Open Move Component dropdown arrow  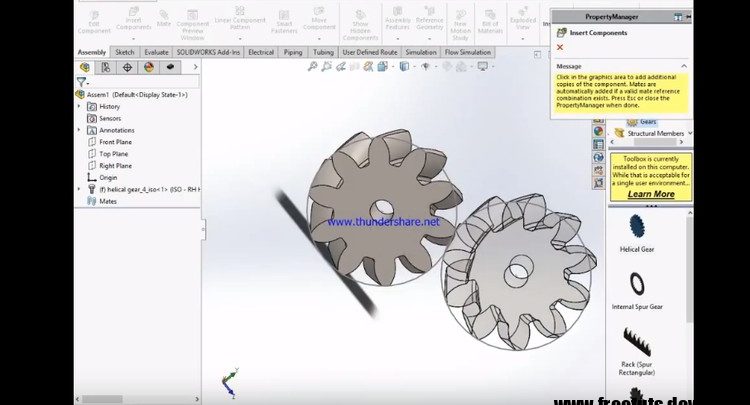click(320, 39)
